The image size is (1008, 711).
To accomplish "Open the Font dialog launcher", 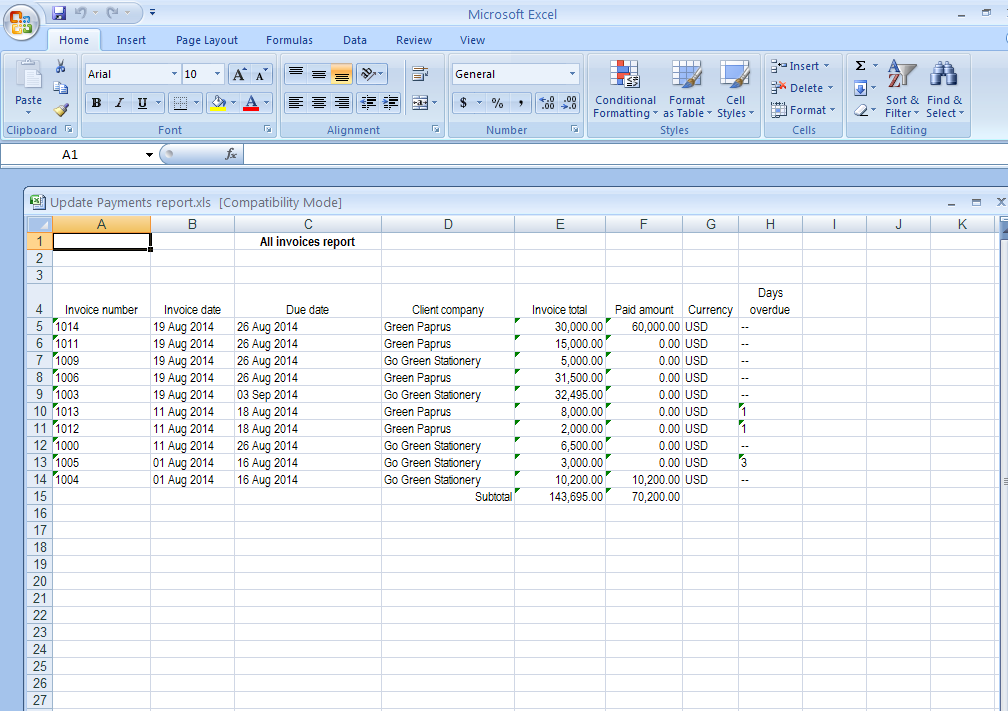I will (x=267, y=130).
